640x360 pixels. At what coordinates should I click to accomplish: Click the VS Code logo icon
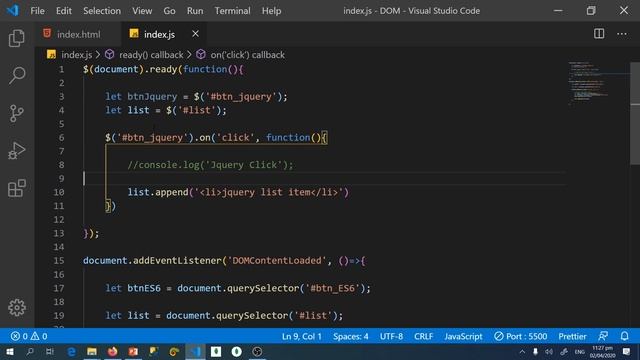(13, 10)
